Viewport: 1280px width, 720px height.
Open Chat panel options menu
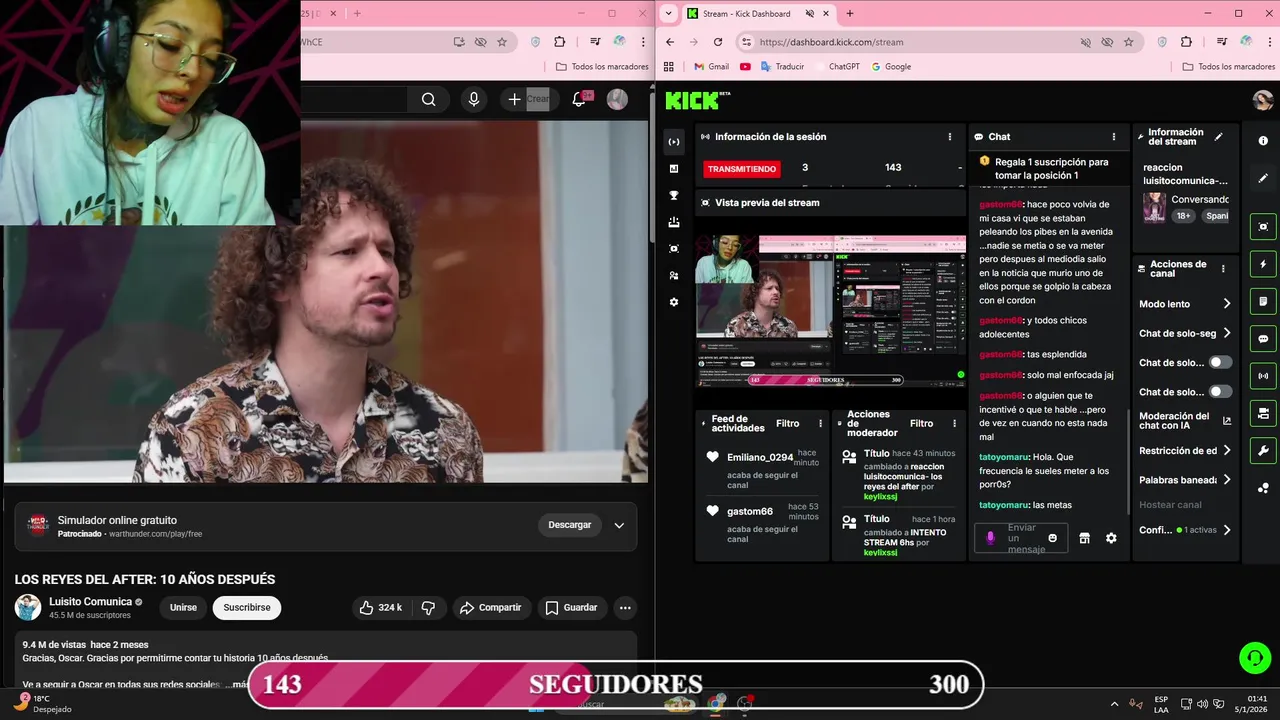pyautogui.click(x=1114, y=137)
